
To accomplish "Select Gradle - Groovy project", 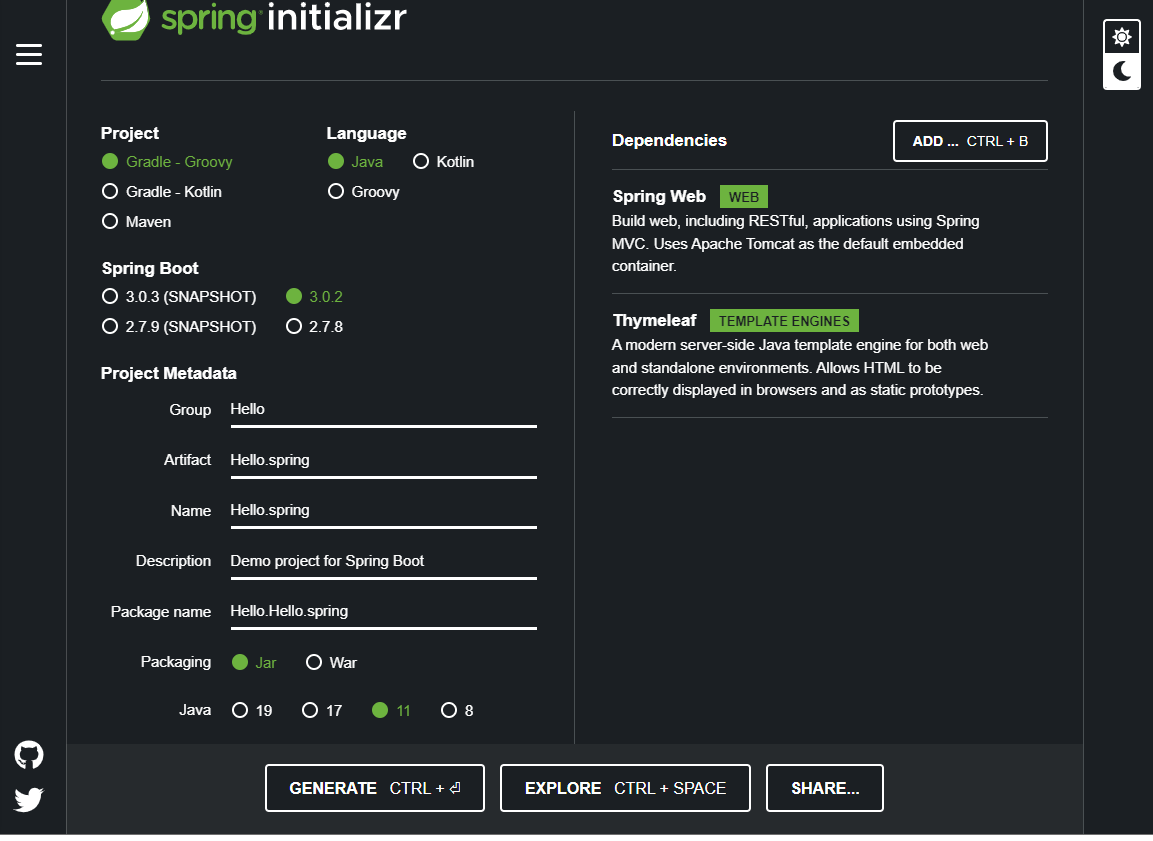I will [x=167, y=162].
